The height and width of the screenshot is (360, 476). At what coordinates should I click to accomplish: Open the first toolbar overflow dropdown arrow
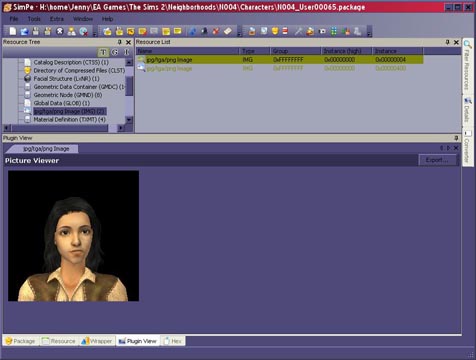pyautogui.click(x=95, y=34)
